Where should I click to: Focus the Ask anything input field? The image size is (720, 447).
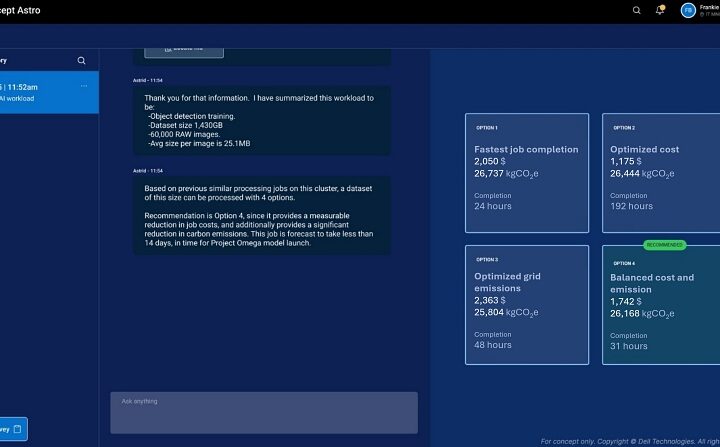[264, 413]
